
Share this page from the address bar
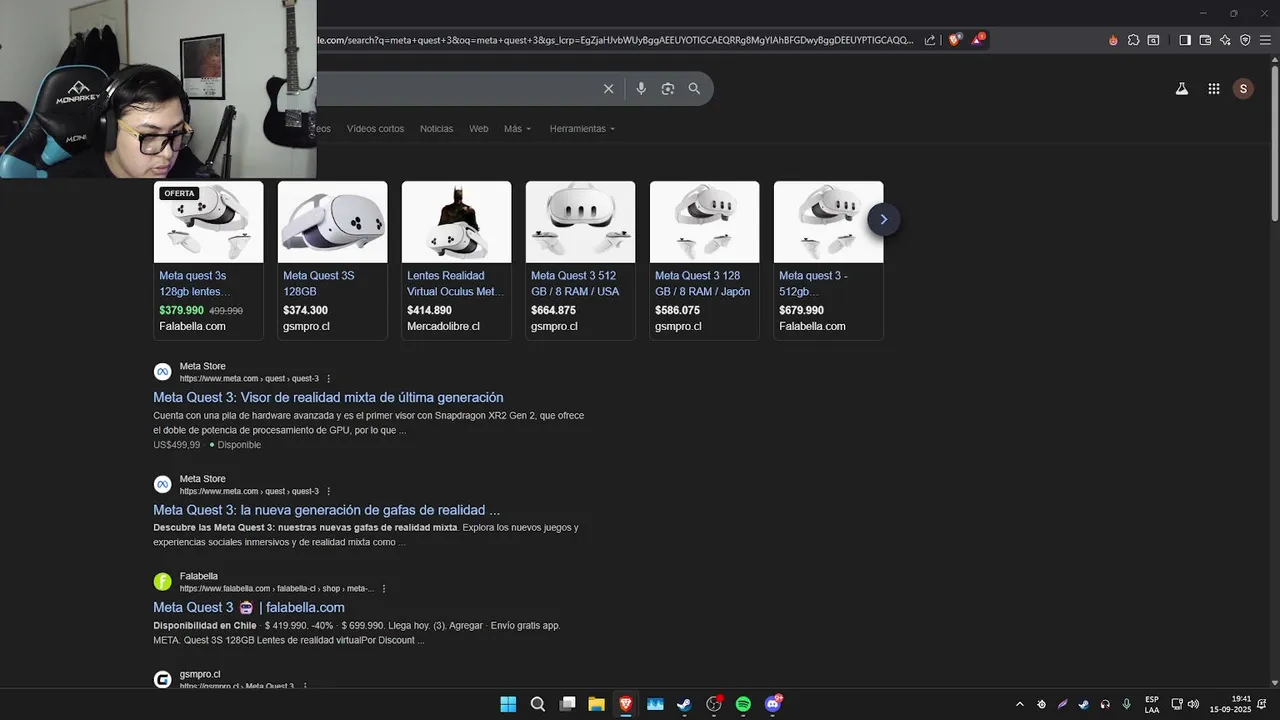tap(930, 40)
